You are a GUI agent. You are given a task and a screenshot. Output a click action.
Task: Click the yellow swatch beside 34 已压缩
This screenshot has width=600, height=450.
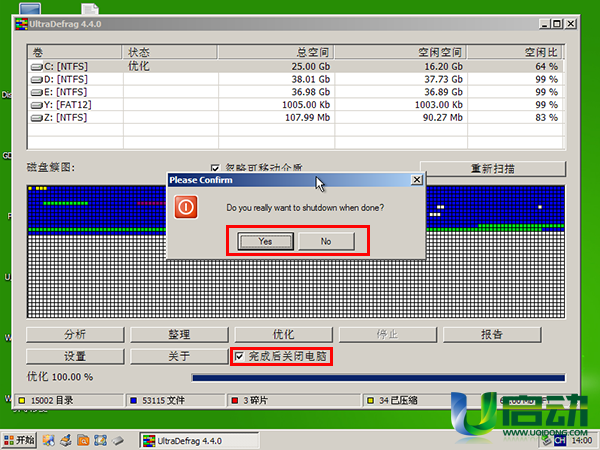click(370, 401)
